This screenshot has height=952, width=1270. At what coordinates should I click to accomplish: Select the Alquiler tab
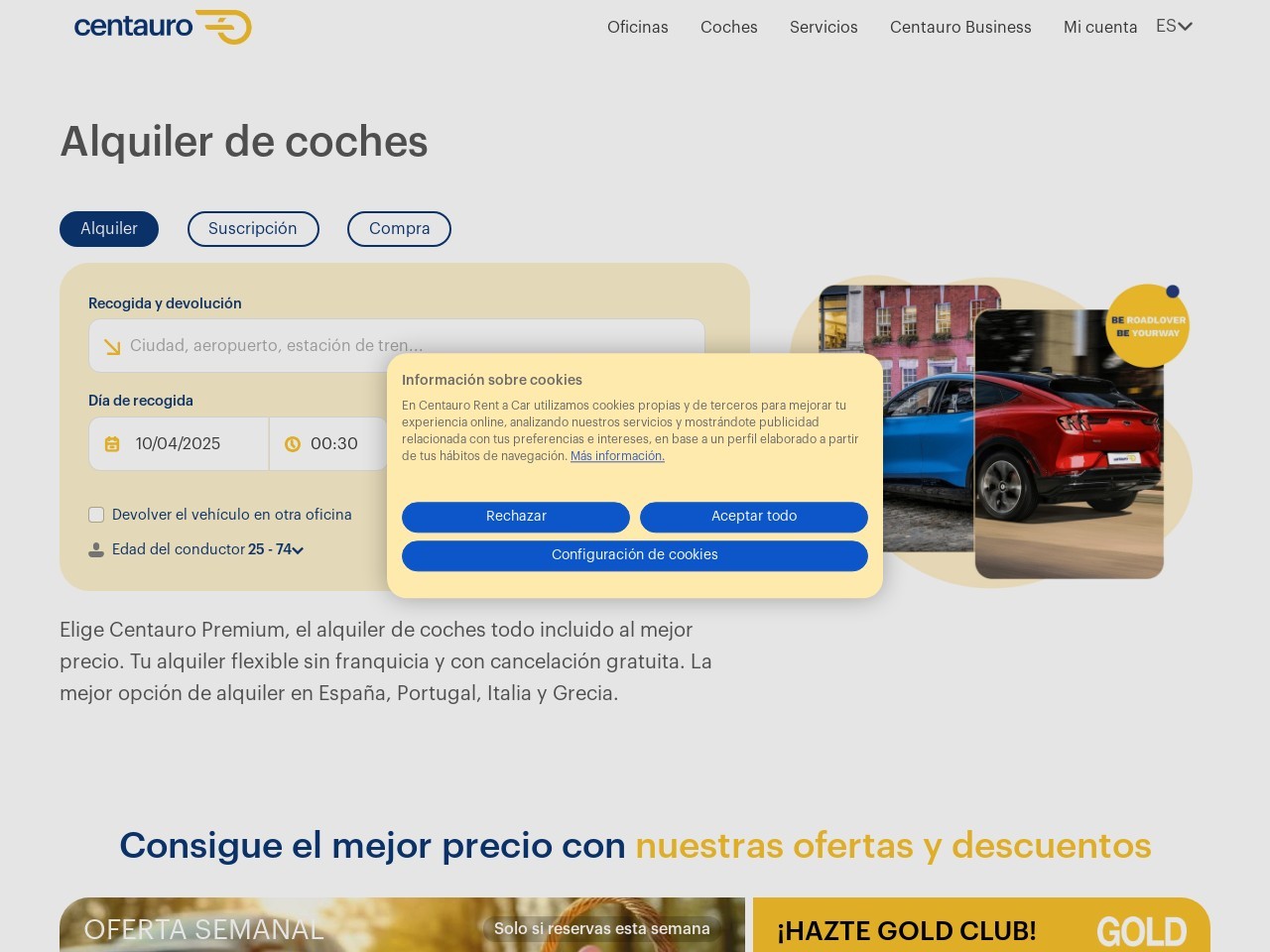tap(109, 229)
